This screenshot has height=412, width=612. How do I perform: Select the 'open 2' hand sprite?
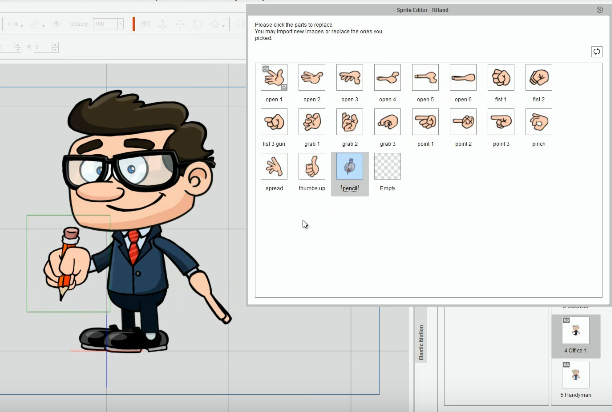coord(312,77)
